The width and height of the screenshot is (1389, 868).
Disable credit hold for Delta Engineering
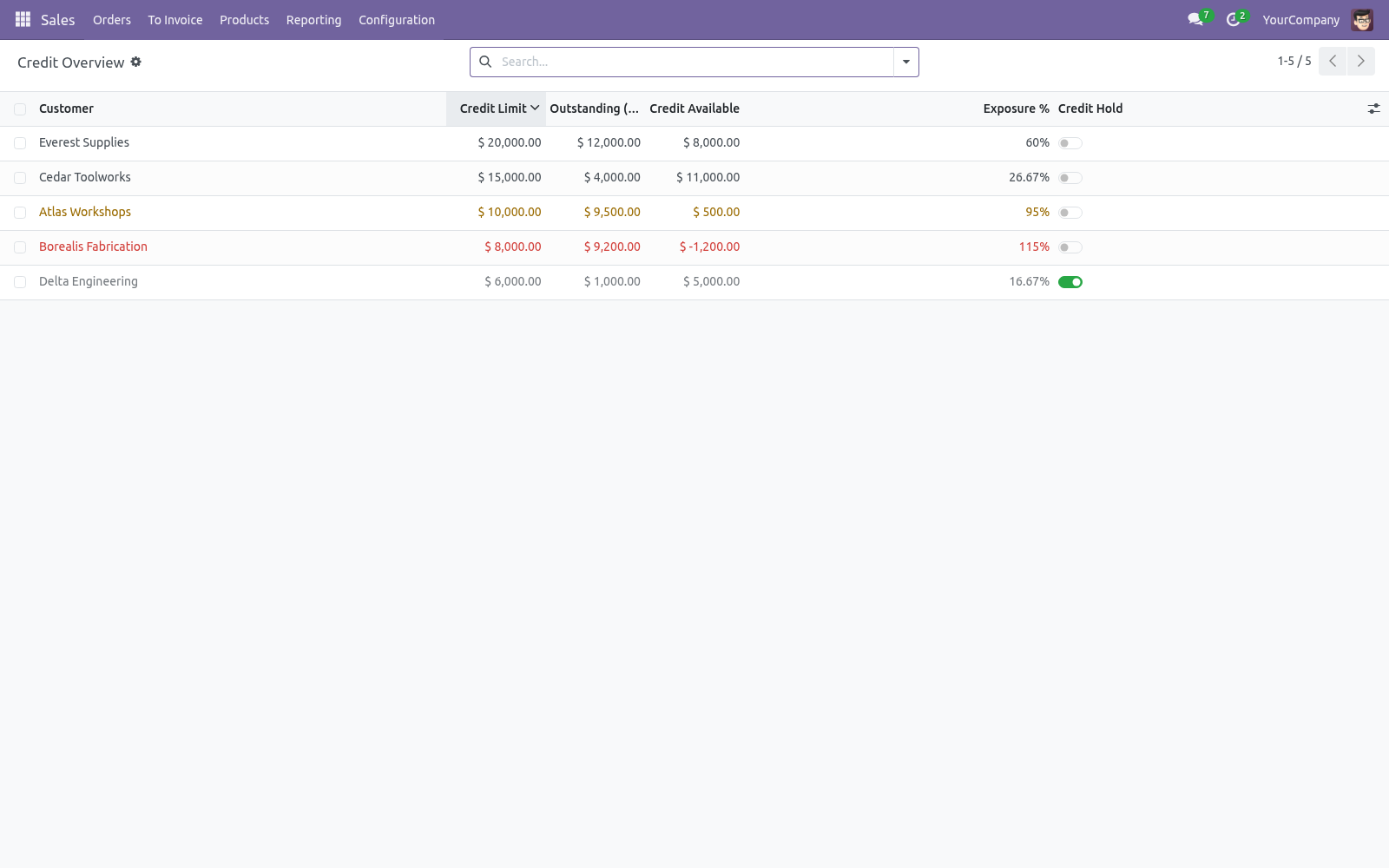pyautogui.click(x=1070, y=282)
